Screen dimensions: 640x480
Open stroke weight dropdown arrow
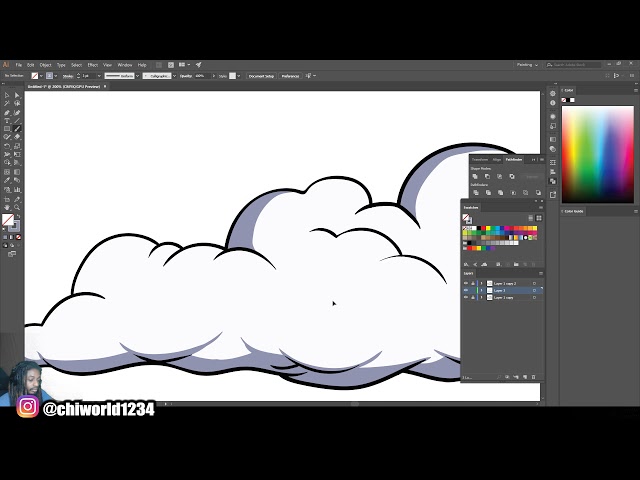coord(99,76)
